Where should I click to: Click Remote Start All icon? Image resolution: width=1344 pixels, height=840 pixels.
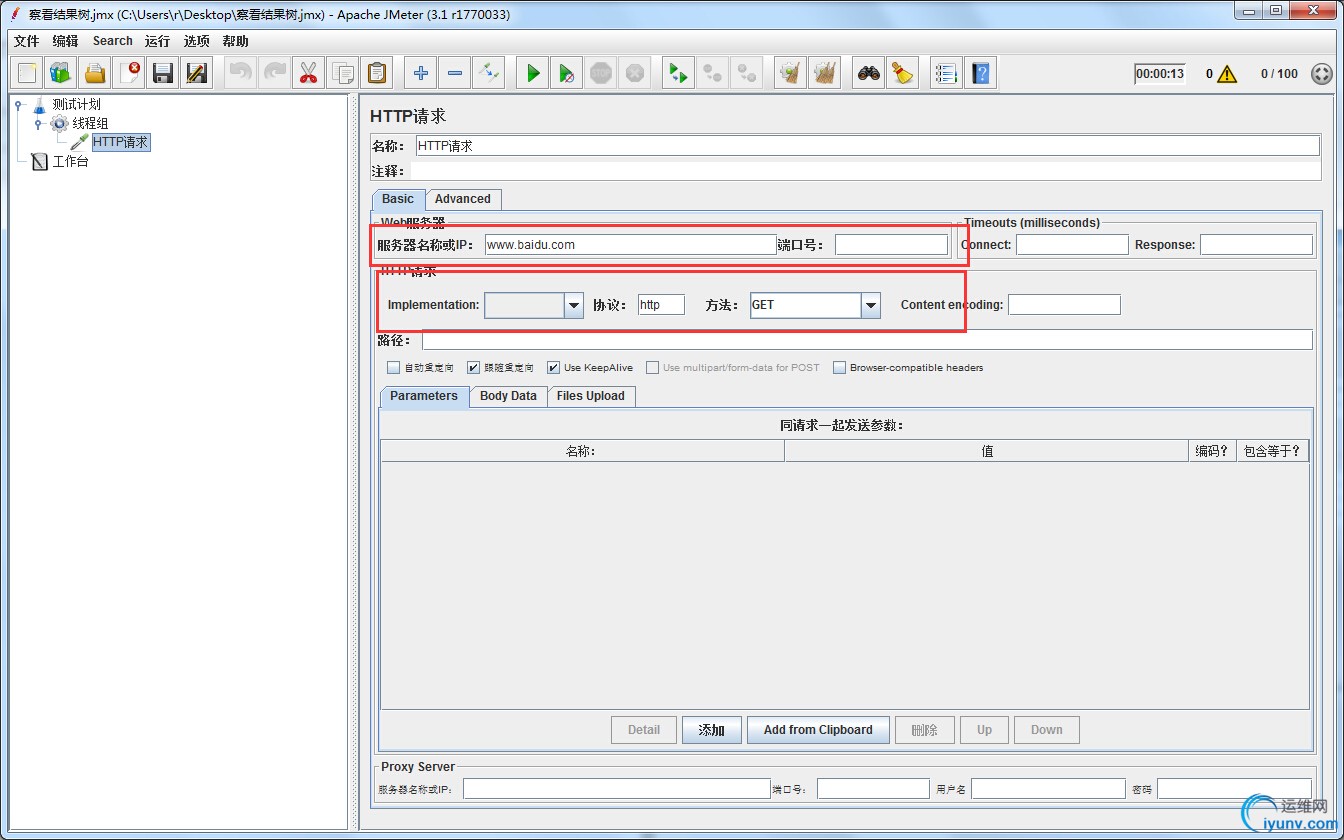(678, 73)
